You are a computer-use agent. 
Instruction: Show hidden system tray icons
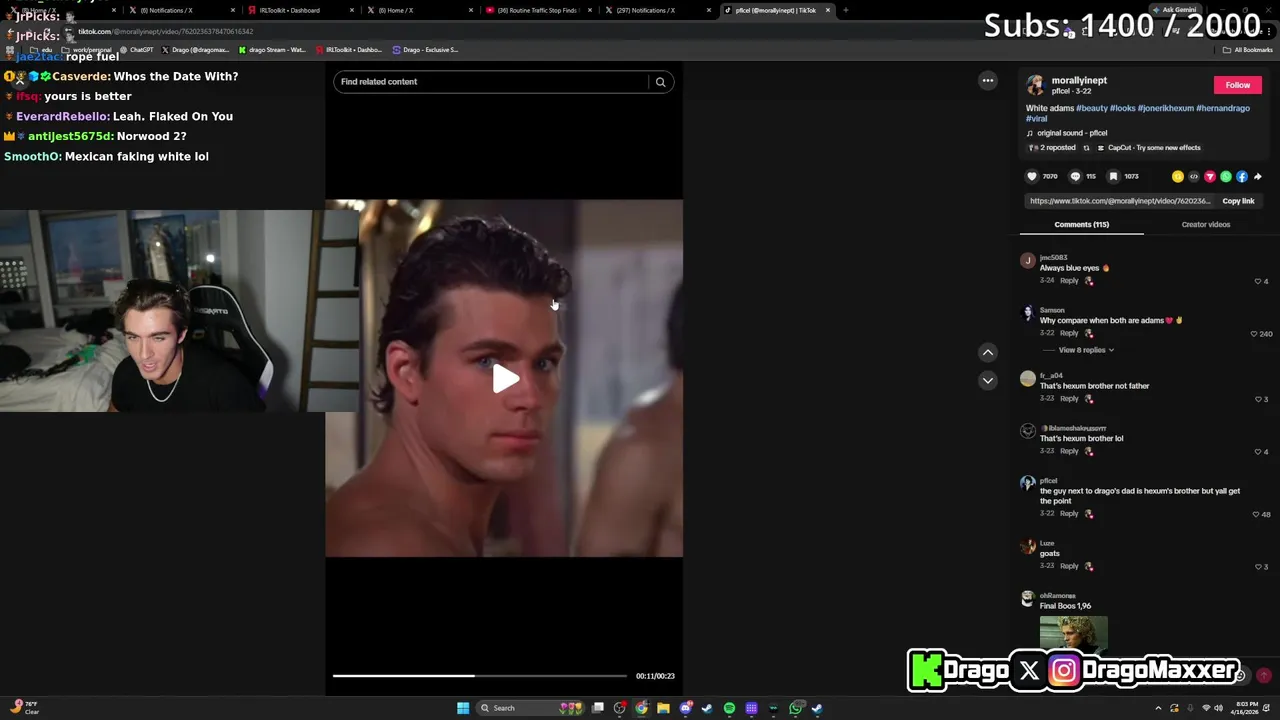[1158, 708]
